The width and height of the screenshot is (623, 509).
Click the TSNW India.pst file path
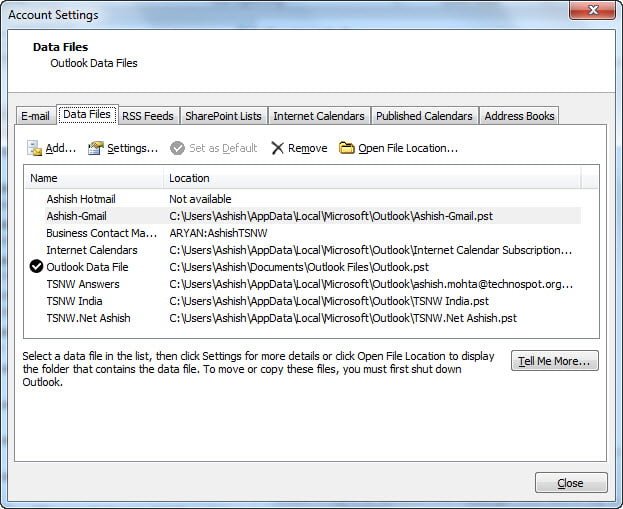coord(329,301)
